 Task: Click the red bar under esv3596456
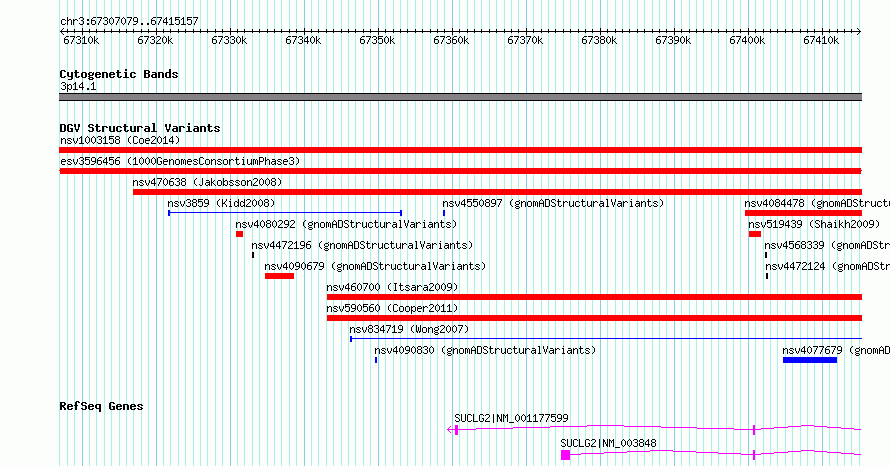point(460,171)
